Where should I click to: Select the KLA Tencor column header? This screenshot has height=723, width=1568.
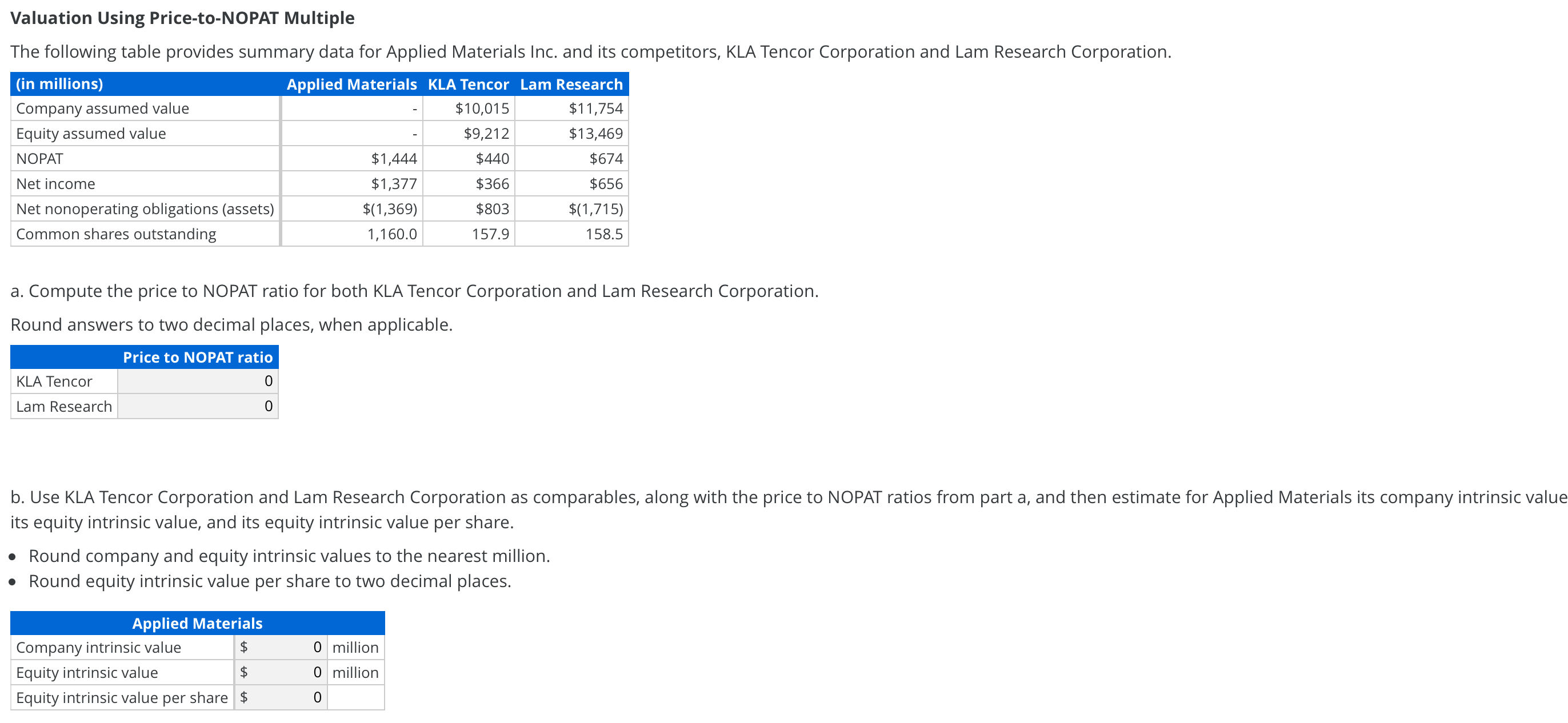pos(468,84)
